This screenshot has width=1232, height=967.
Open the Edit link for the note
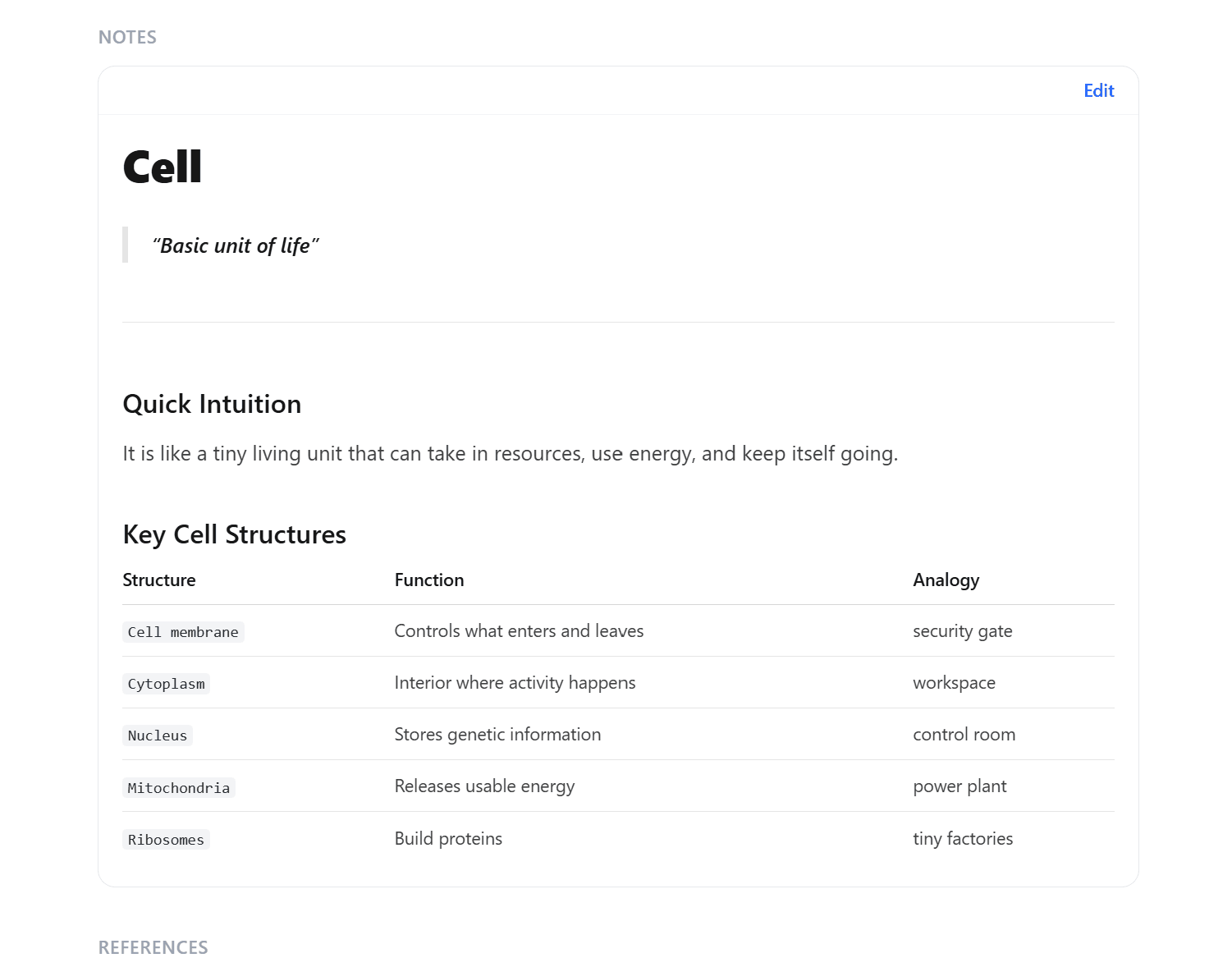(x=1098, y=90)
